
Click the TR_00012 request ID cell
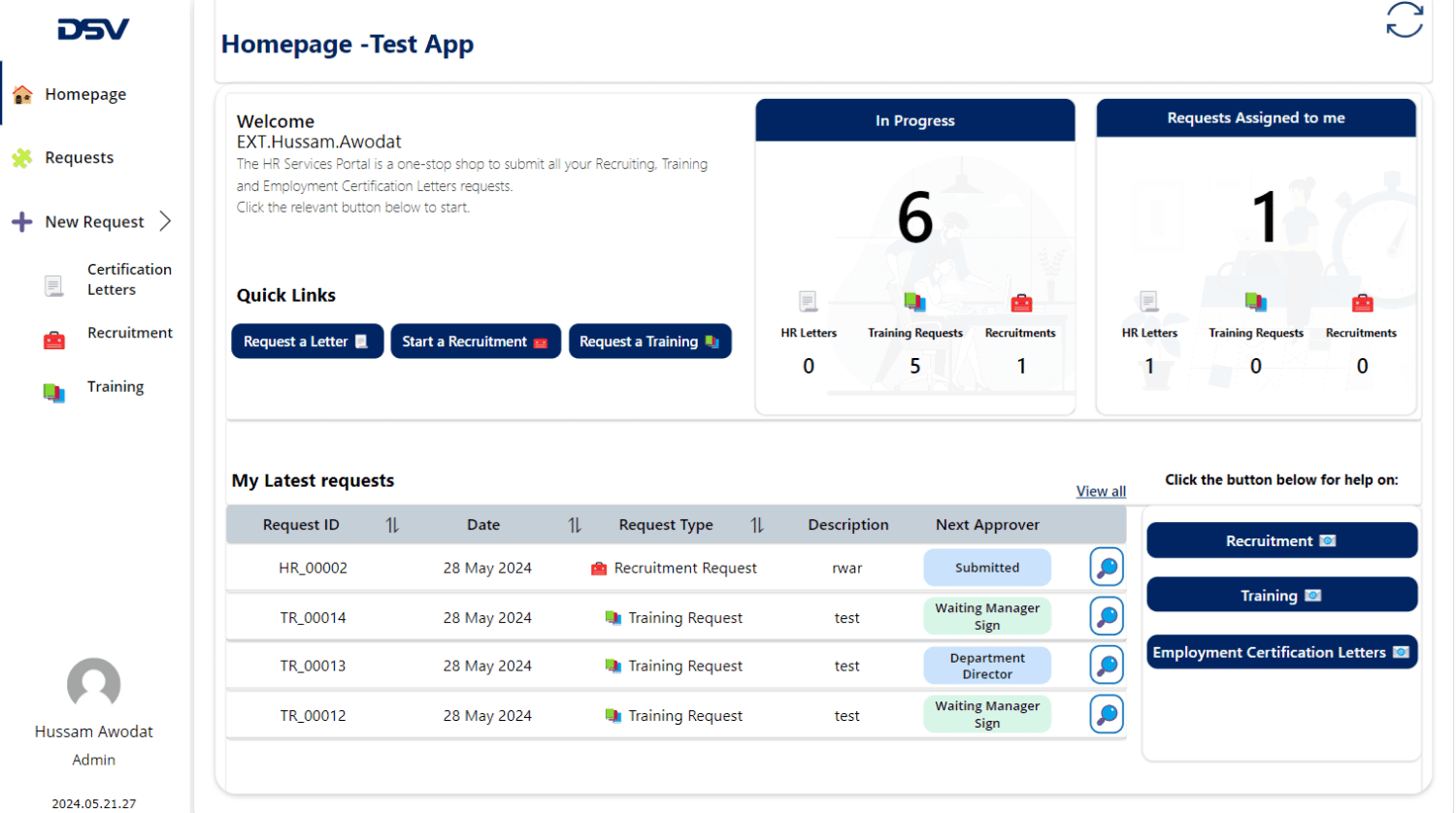(x=313, y=715)
